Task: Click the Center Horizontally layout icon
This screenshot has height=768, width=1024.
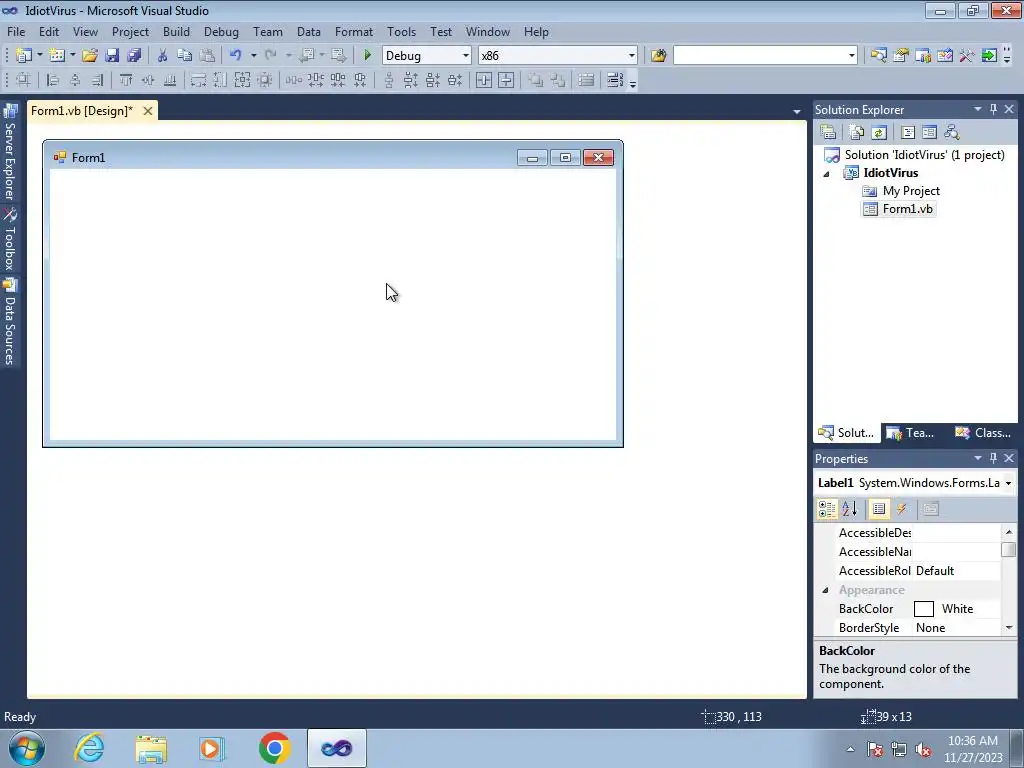Action: click(484, 80)
